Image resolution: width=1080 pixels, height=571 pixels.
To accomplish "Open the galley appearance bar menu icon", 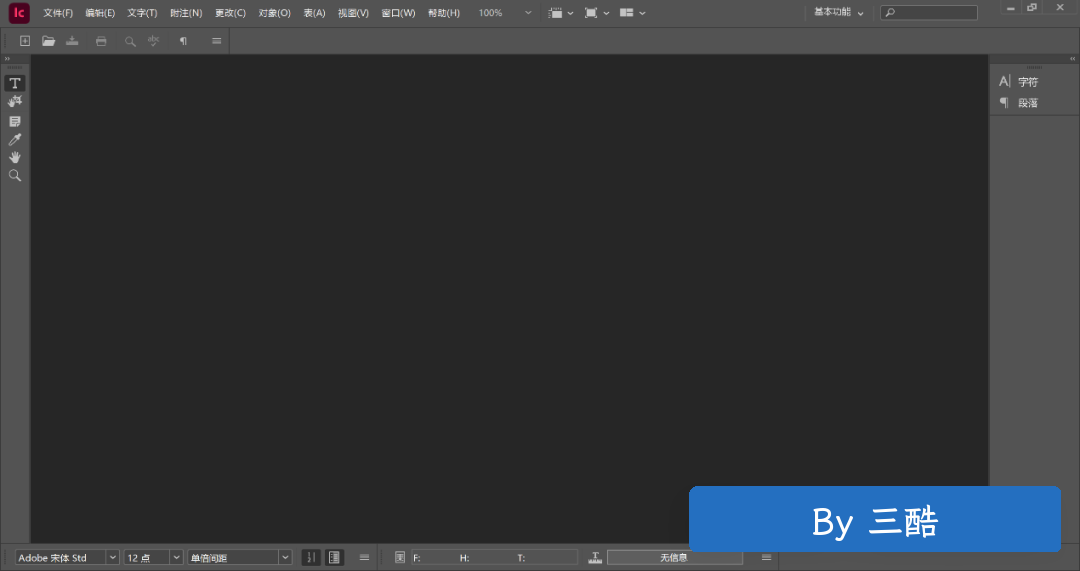I will 364,557.
